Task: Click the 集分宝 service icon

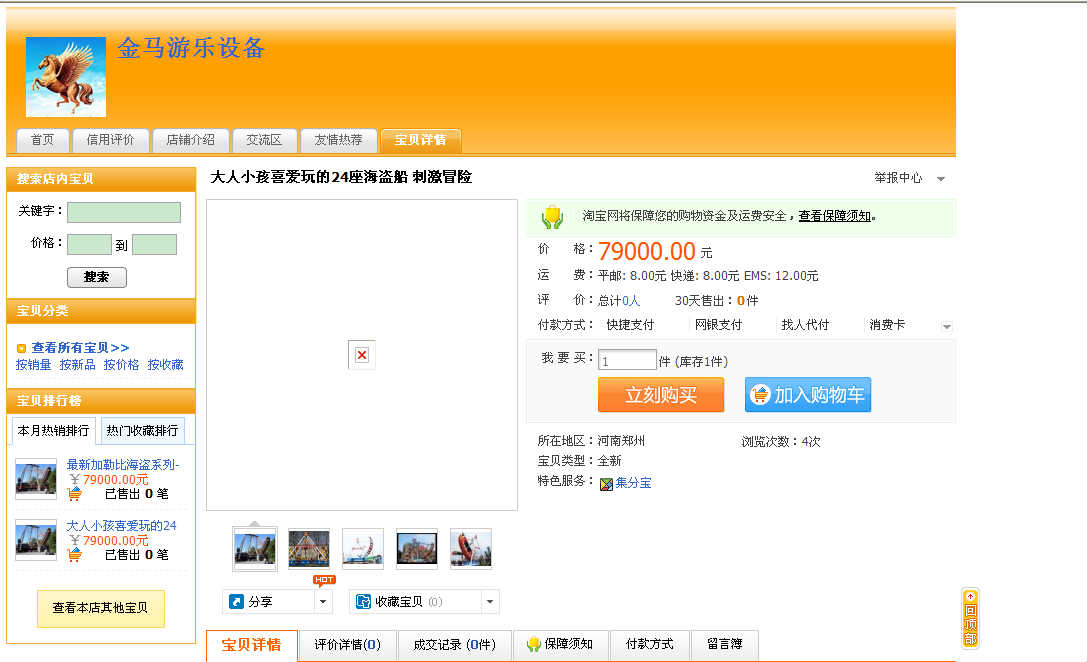Action: pos(606,484)
